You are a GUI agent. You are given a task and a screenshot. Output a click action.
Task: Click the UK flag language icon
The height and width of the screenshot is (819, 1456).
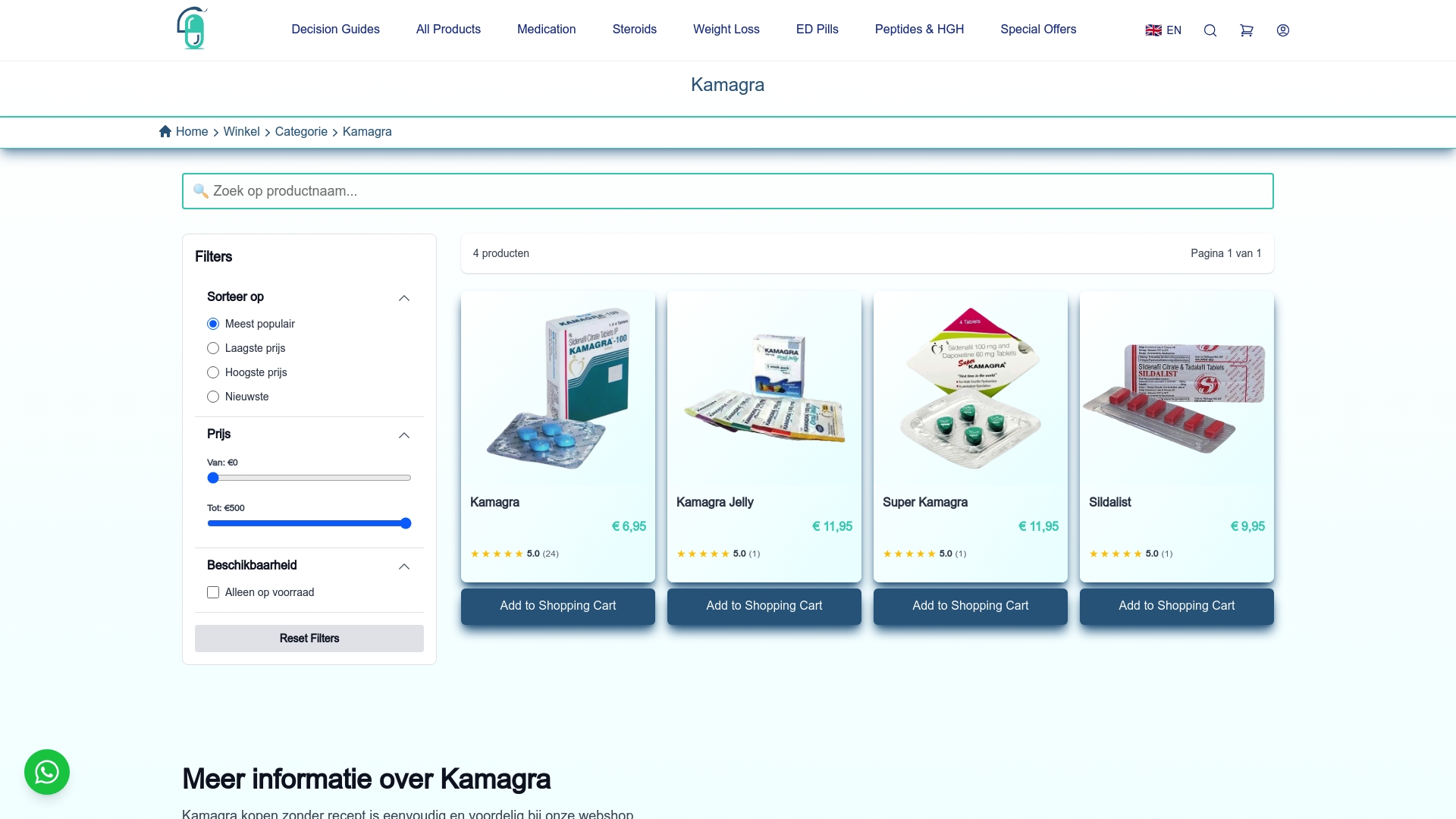click(x=1153, y=30)
